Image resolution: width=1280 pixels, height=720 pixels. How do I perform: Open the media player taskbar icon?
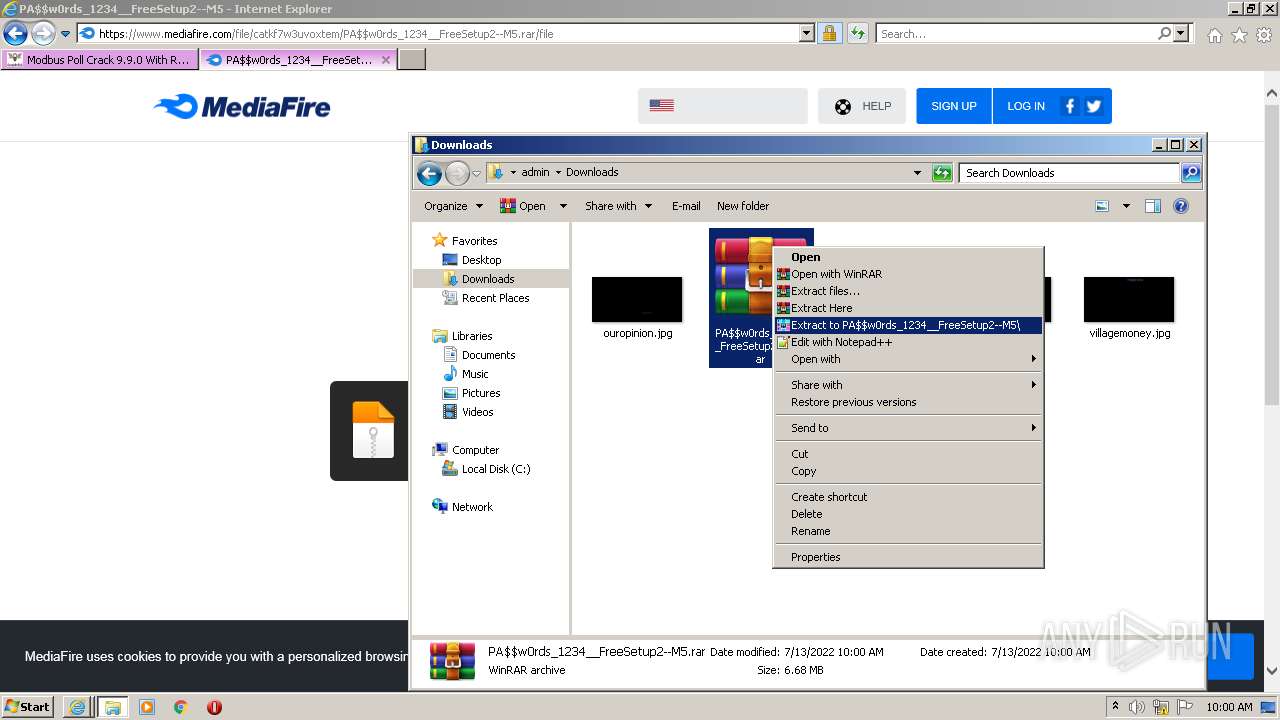point(147,707)
